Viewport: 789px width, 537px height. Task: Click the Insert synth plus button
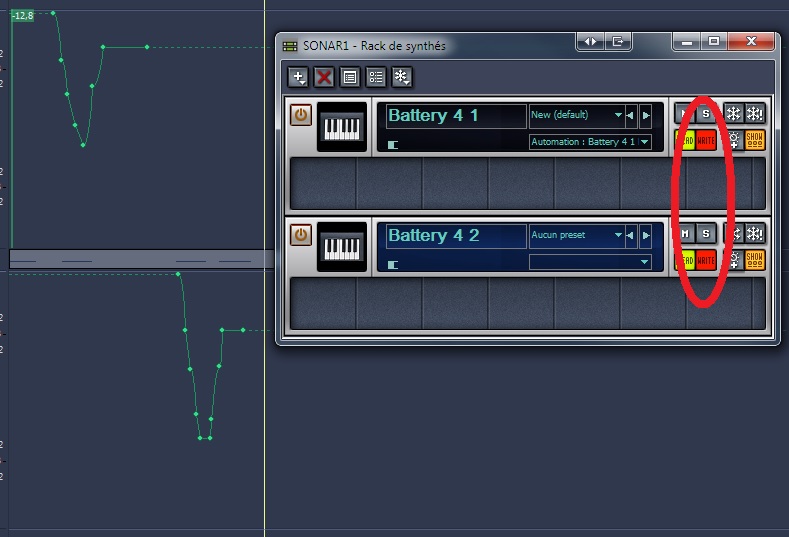tap(298, 77)
